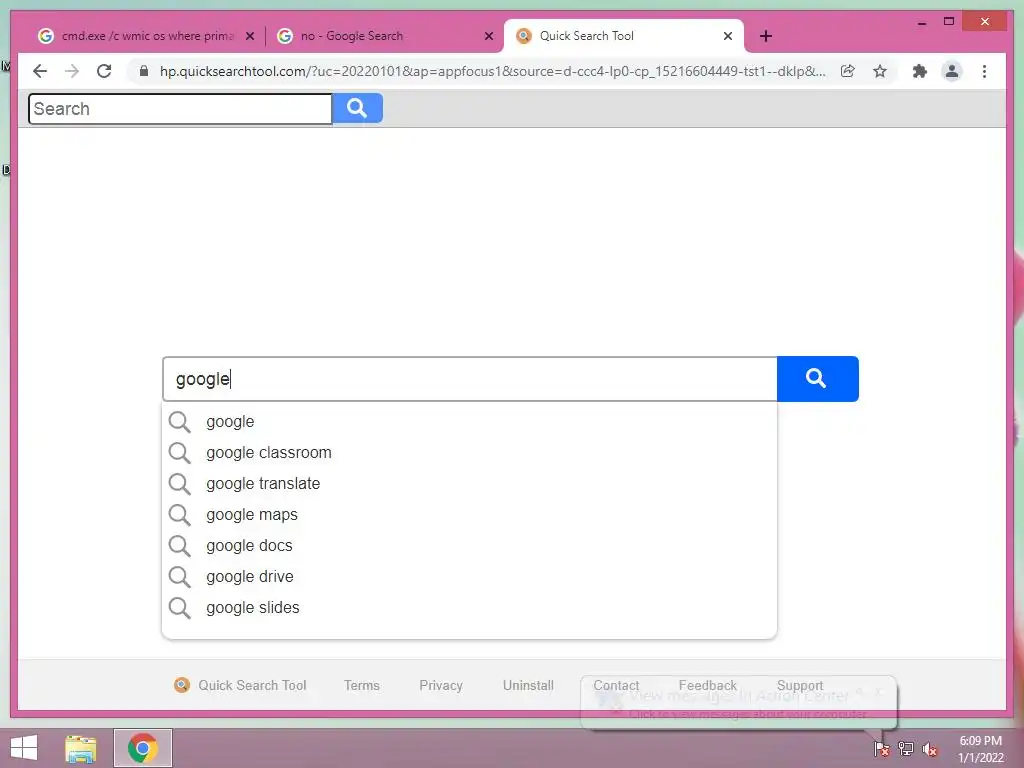The image size is (1024, 768).
Task: Choose the 'google' suggestion
Action: click(x=469, y=422)
